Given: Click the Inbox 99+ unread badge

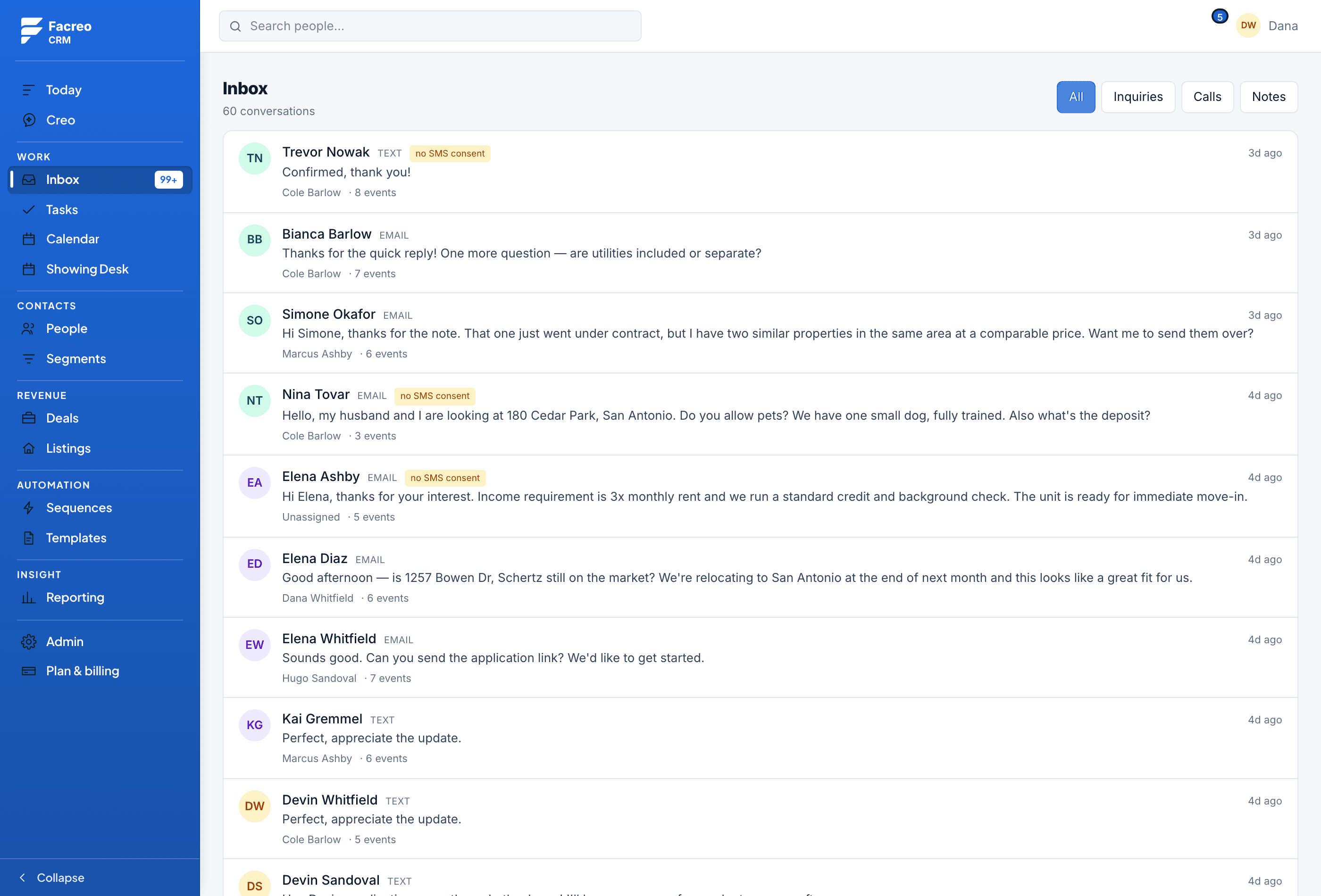Looking at the screenshot, I should (x=168, y=180).
